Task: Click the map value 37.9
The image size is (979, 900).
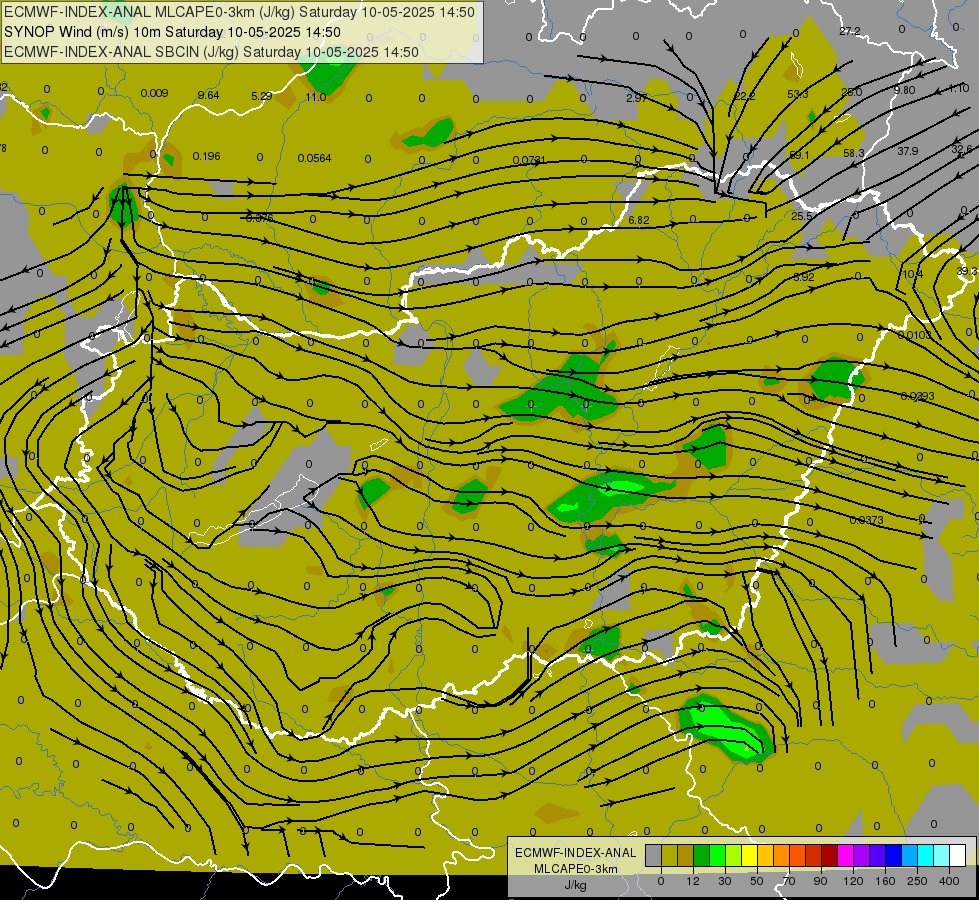Action: (908, 151)
